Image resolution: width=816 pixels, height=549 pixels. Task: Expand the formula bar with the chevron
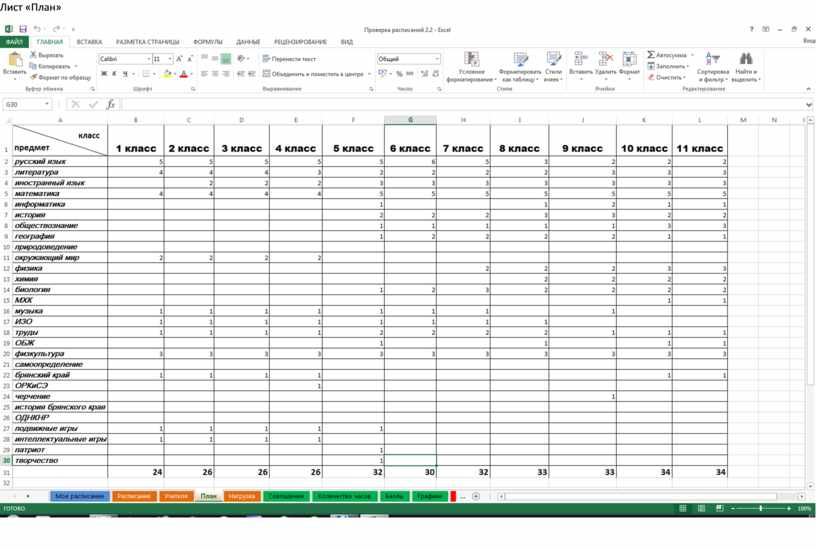click(808, 104)
